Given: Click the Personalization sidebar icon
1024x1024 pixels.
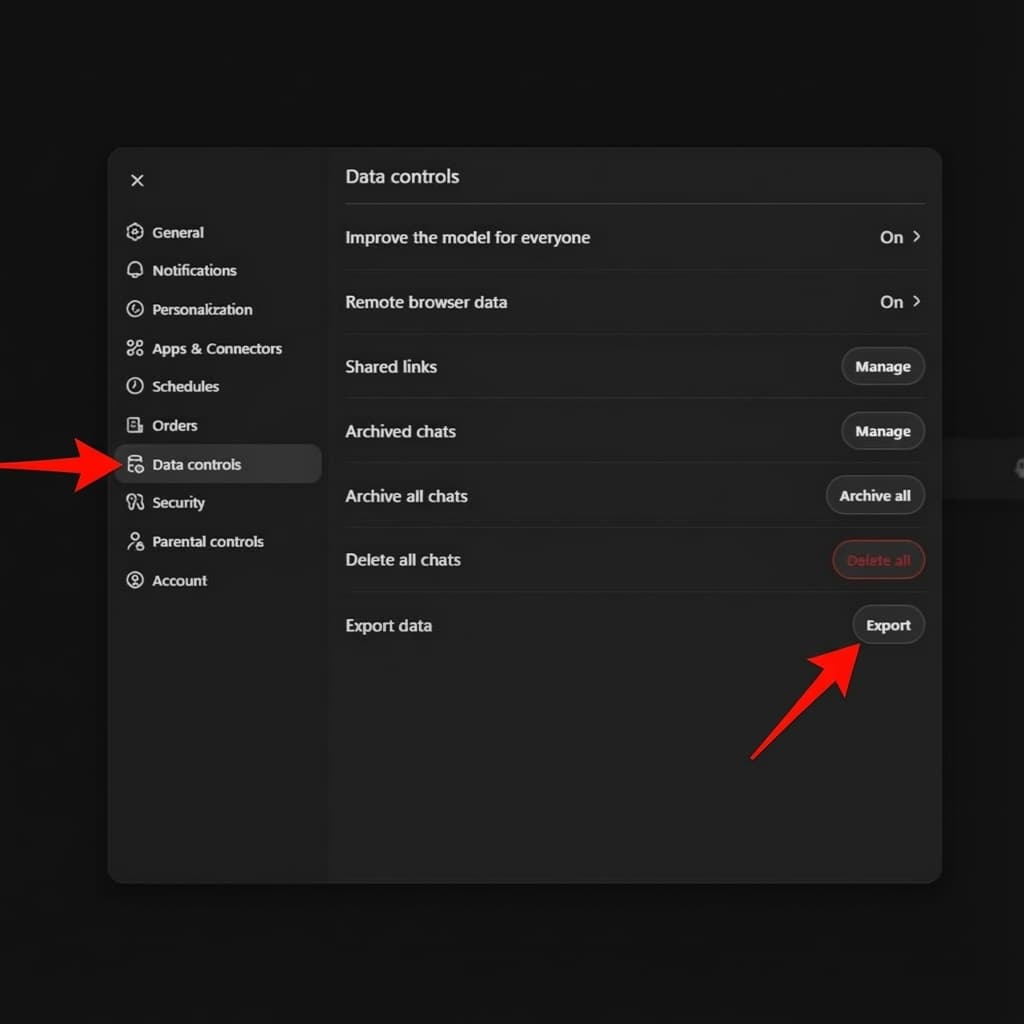Looking at the screenshot, I should click(x=136, y=309).
